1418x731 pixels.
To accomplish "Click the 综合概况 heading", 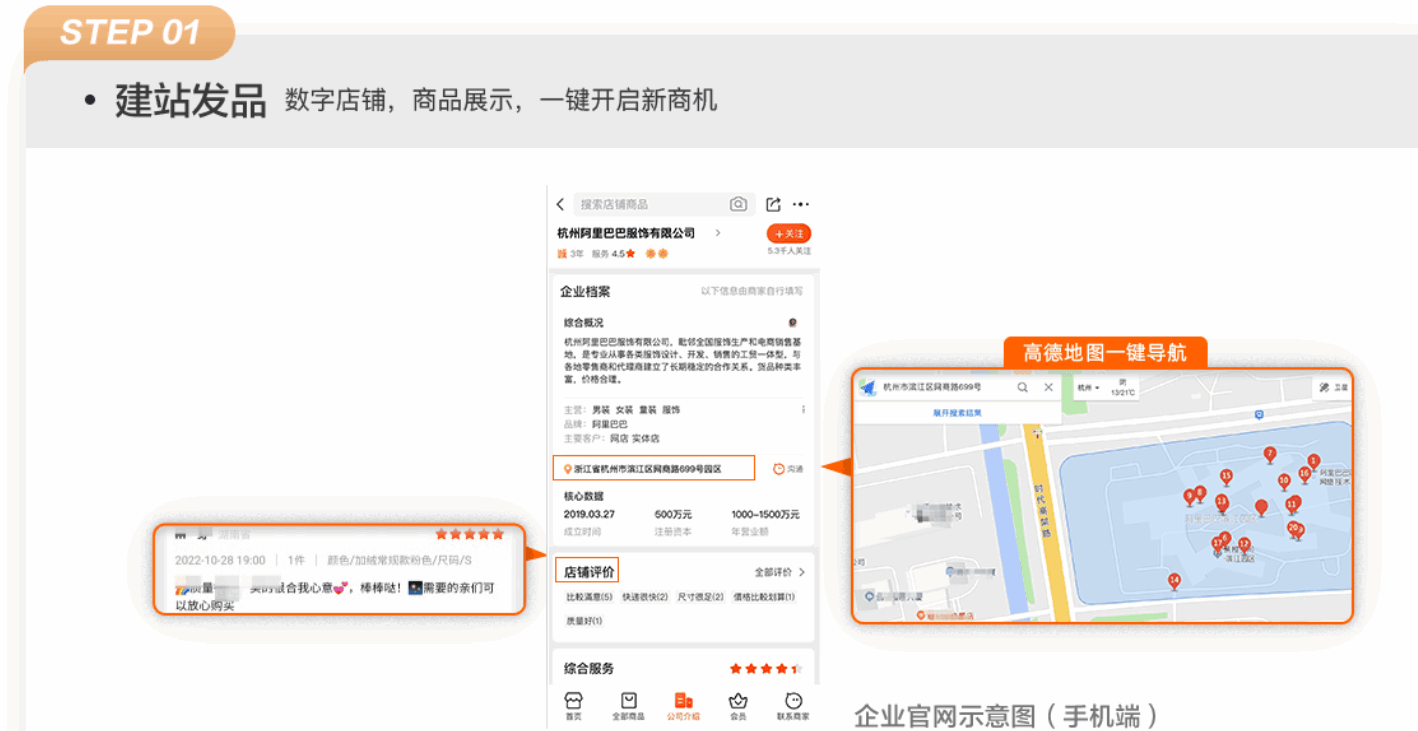I will 584,323.
